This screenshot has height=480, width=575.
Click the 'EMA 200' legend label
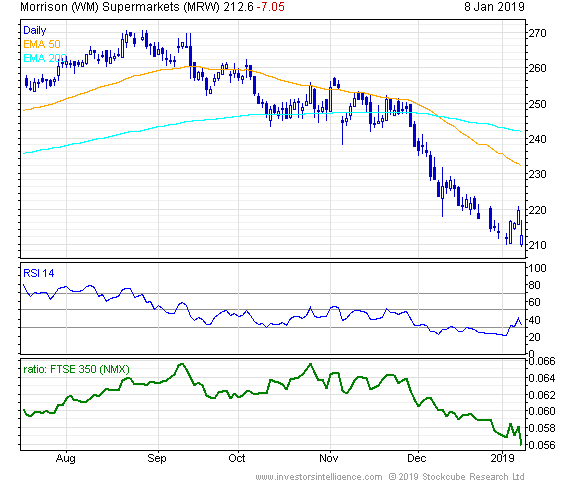click(x=44, y=58)
